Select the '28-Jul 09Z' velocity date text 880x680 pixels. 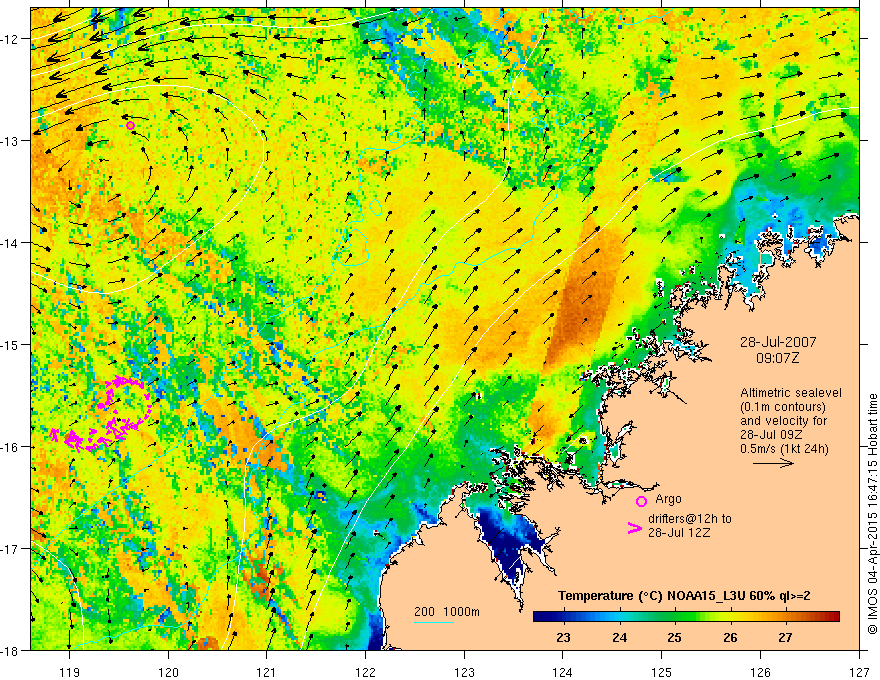point(771,435)
